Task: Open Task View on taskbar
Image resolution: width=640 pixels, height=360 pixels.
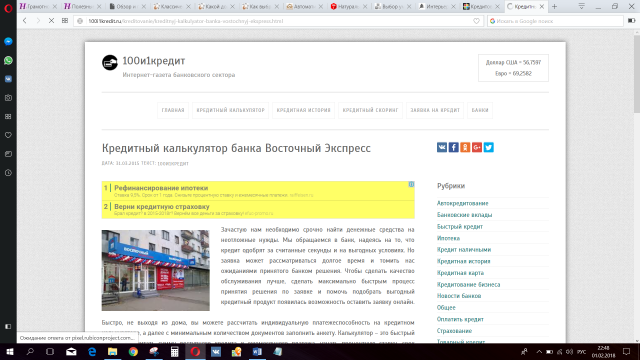Action: click(x=50, y=352)
